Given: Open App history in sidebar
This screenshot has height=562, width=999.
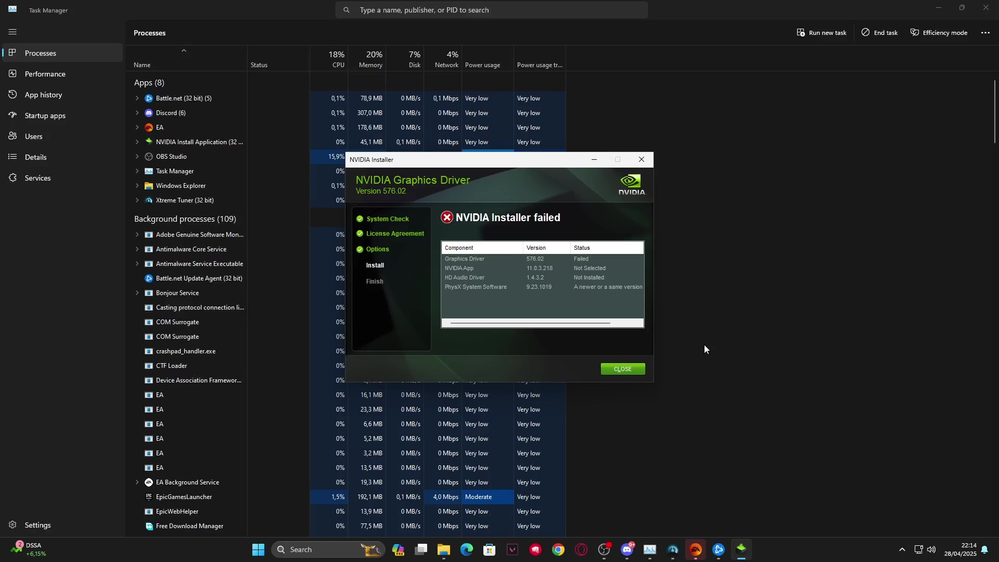Looking at the screenshot, I should coord(62,94).
